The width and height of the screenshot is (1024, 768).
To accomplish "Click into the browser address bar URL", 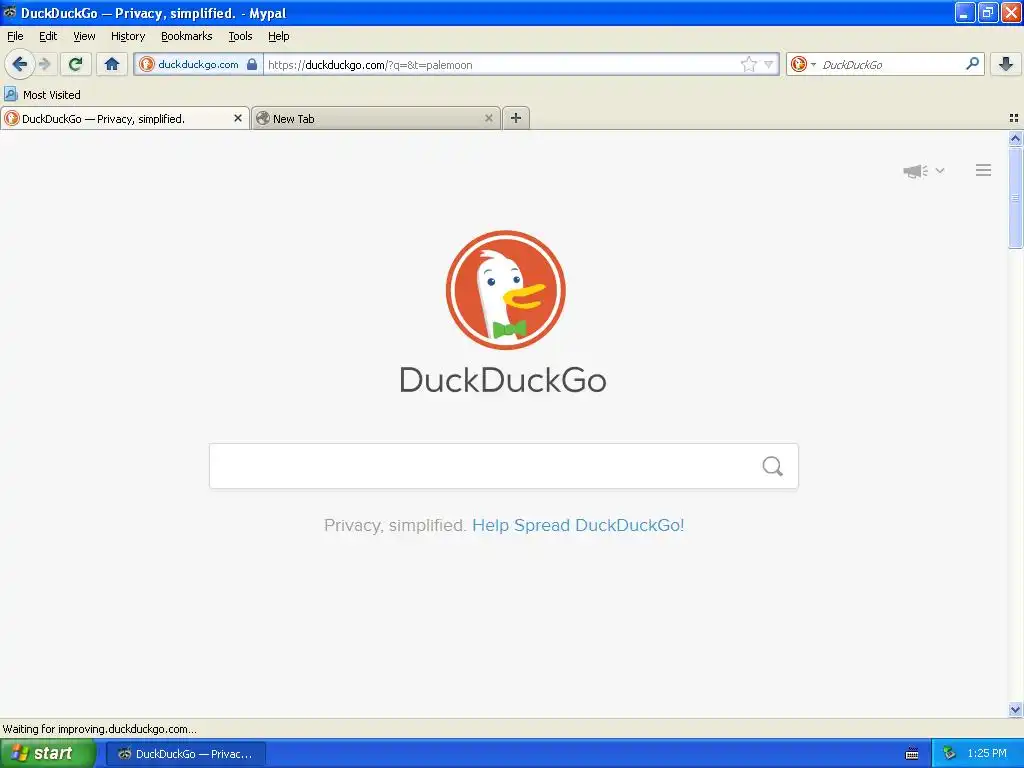I will point(500,65).
